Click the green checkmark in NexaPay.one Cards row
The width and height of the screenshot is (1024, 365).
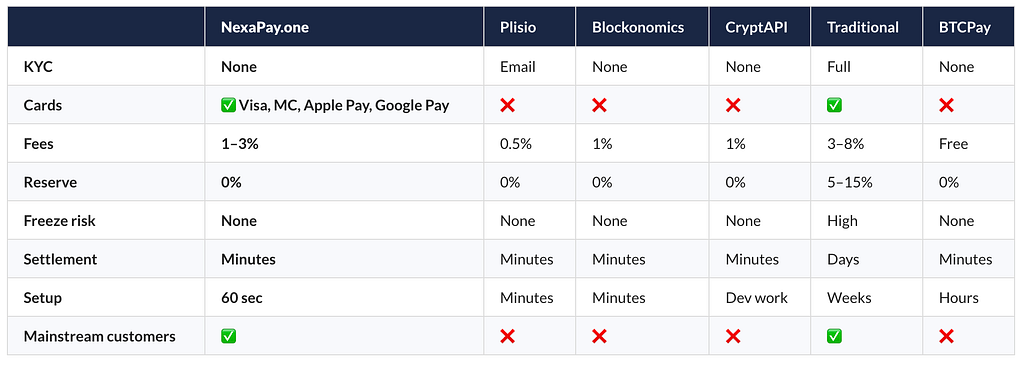tap(229, 105)
